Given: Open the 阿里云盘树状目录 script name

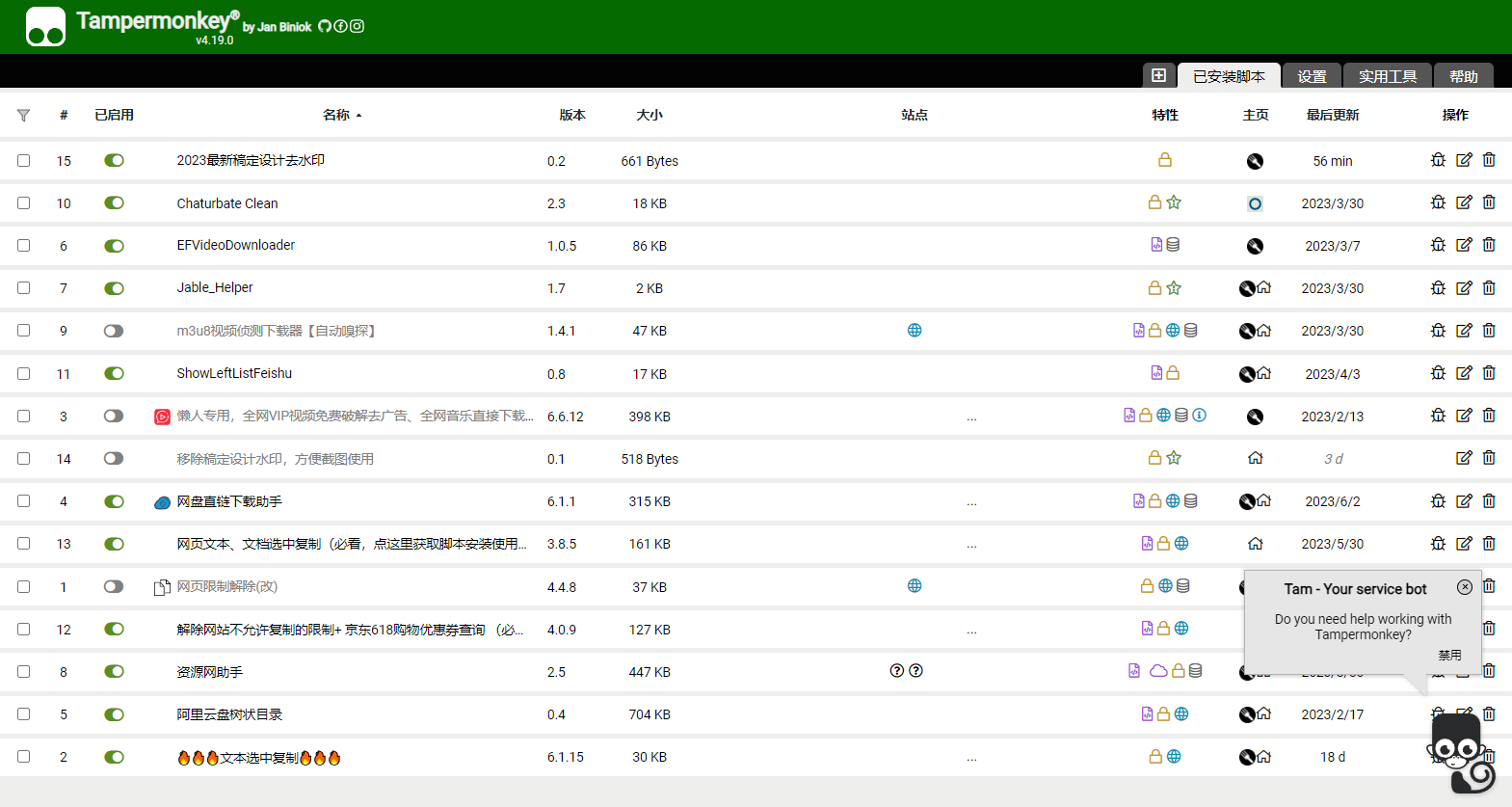Looking at the screenshot, I should tap(229, 714).
